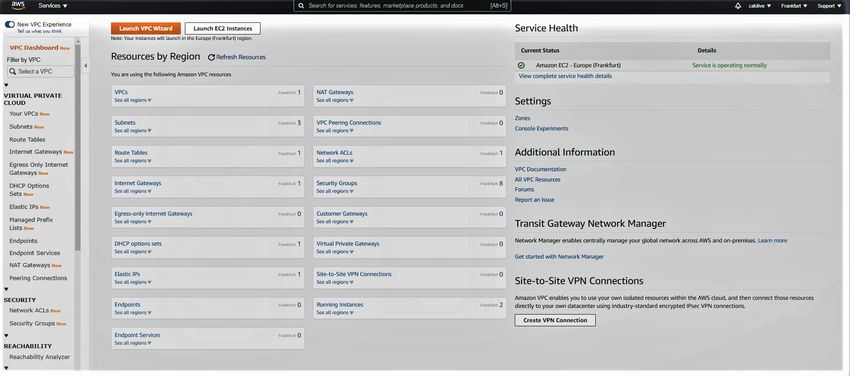Open NAT Gateways in the sidebar
The image size is (850, 376).
(x=30, y=265)
